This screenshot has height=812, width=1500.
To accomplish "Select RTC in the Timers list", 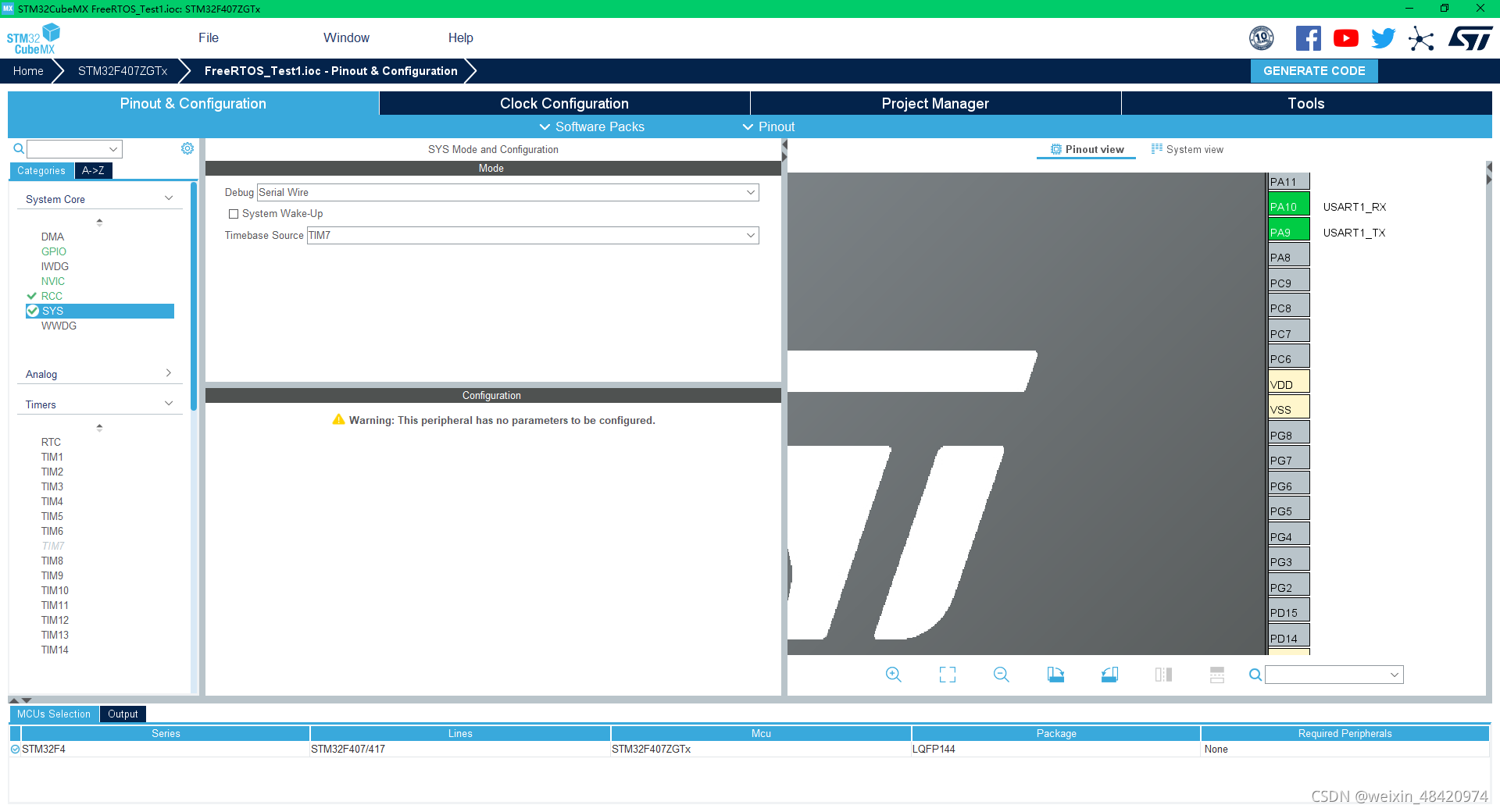I will [x=51, y=442].
